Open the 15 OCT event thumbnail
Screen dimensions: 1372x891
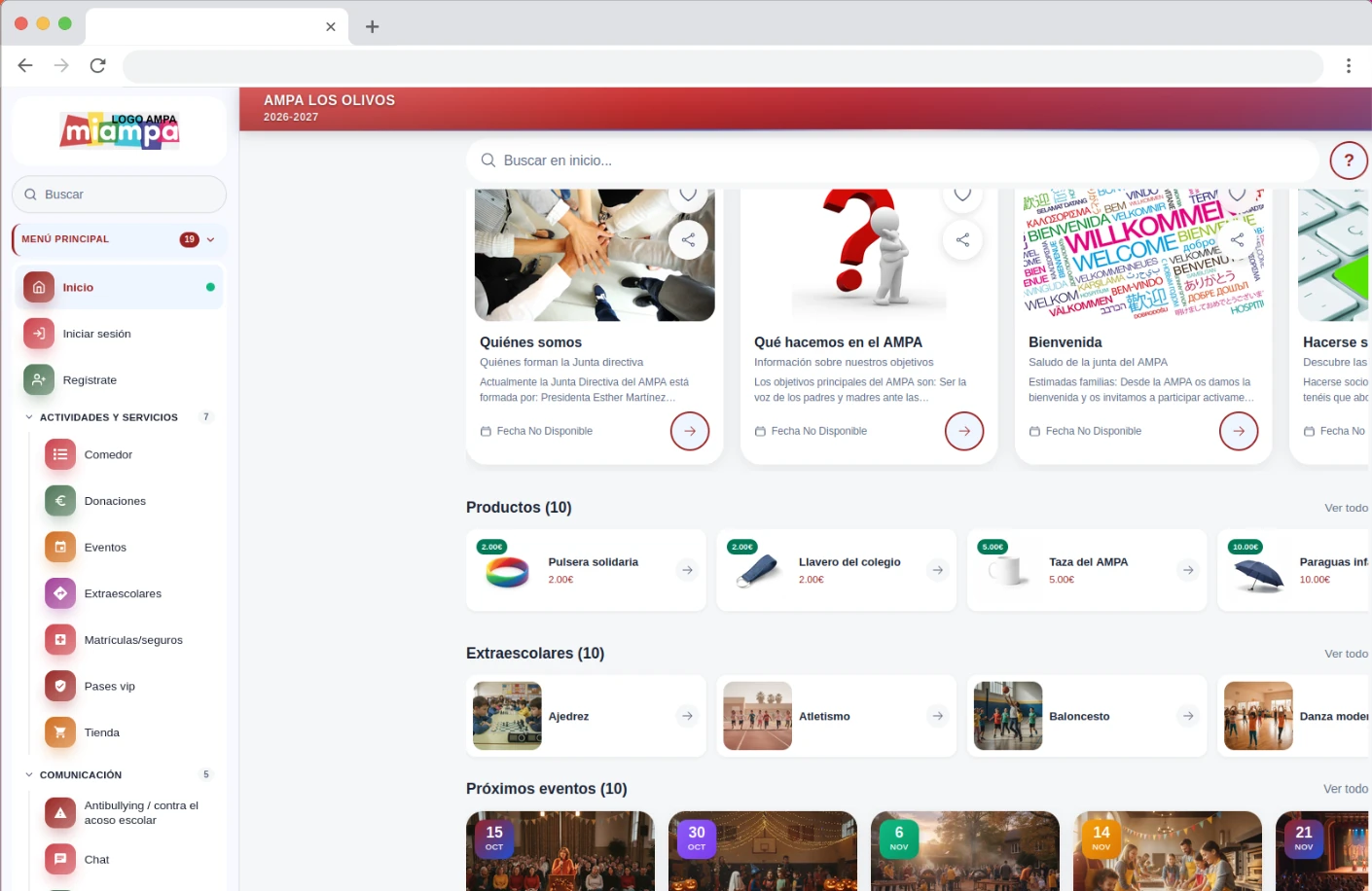point(560,851)
